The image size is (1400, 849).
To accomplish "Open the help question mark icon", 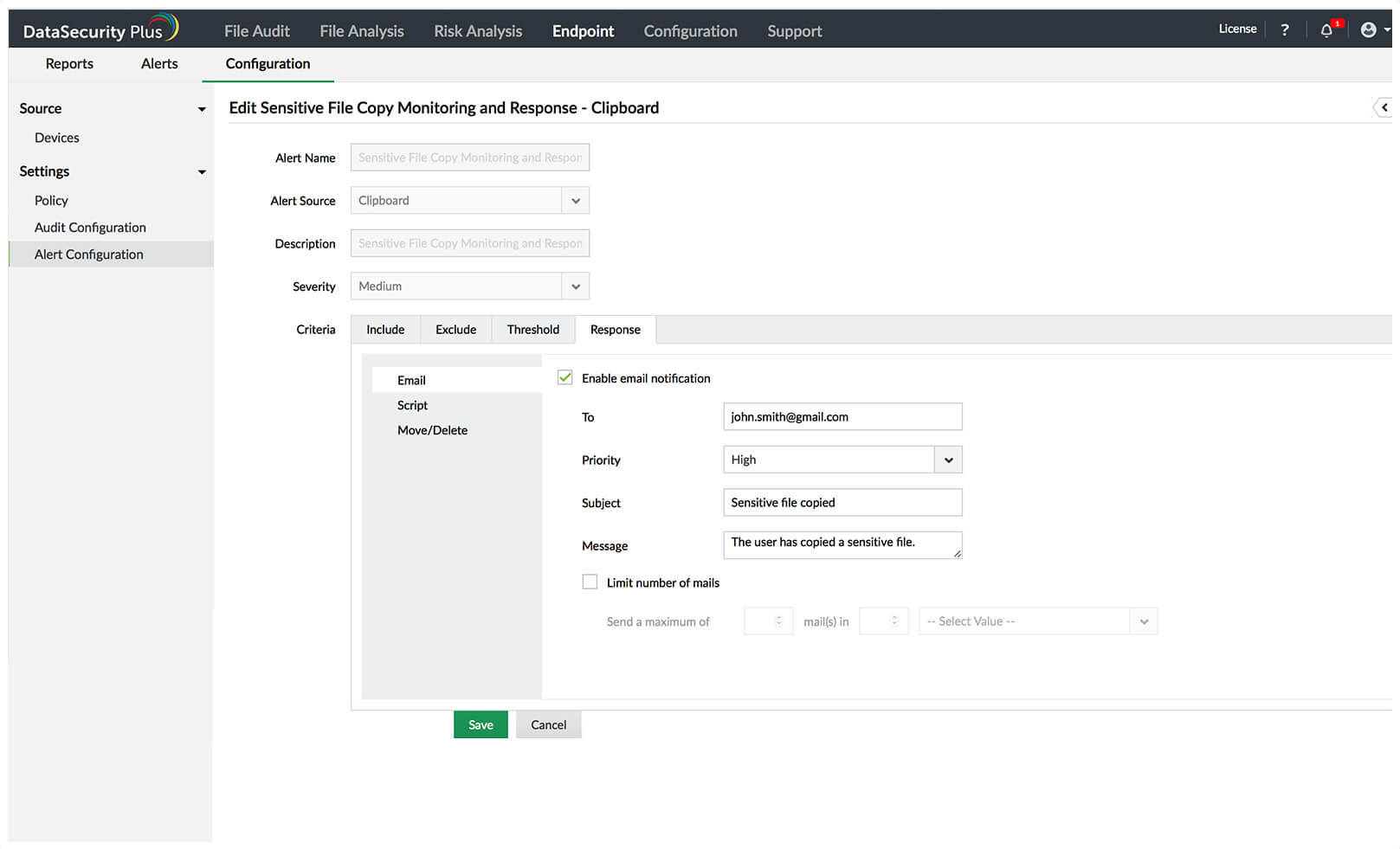I will pos(1284,30).
